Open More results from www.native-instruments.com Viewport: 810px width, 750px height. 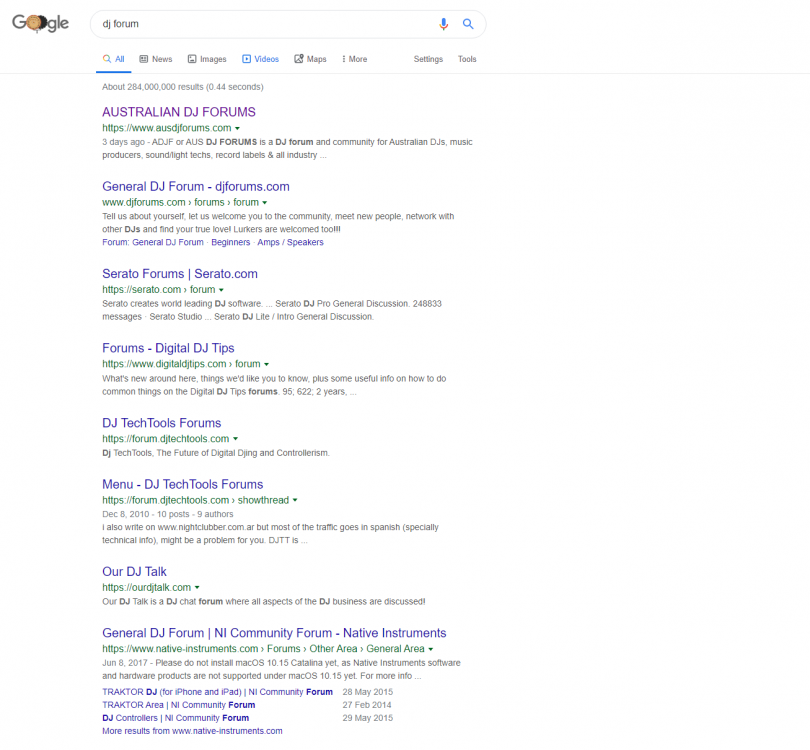tap(192, 731)
